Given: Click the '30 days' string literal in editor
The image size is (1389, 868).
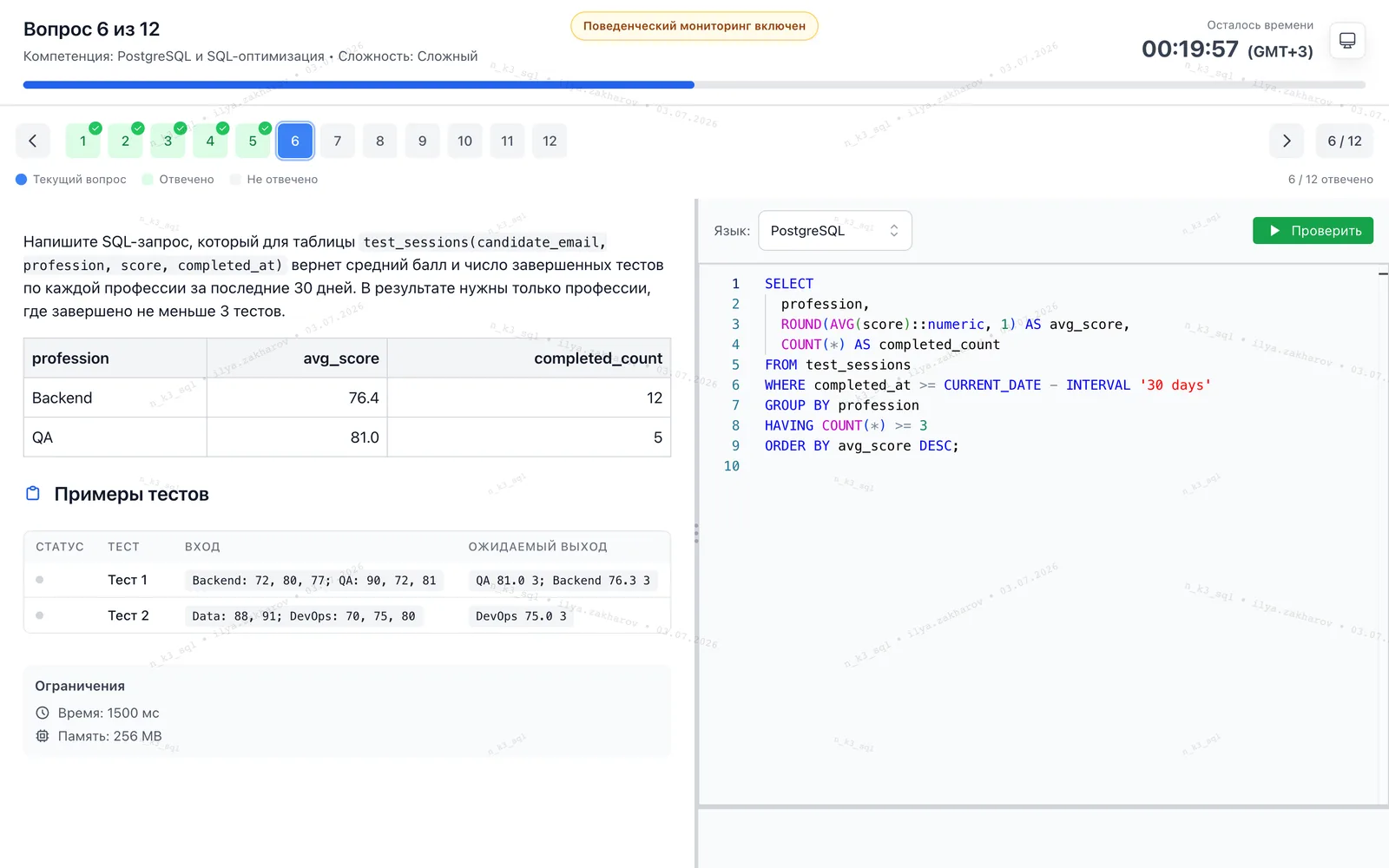Looking at the screenshot, I should tap(1175, 385).
